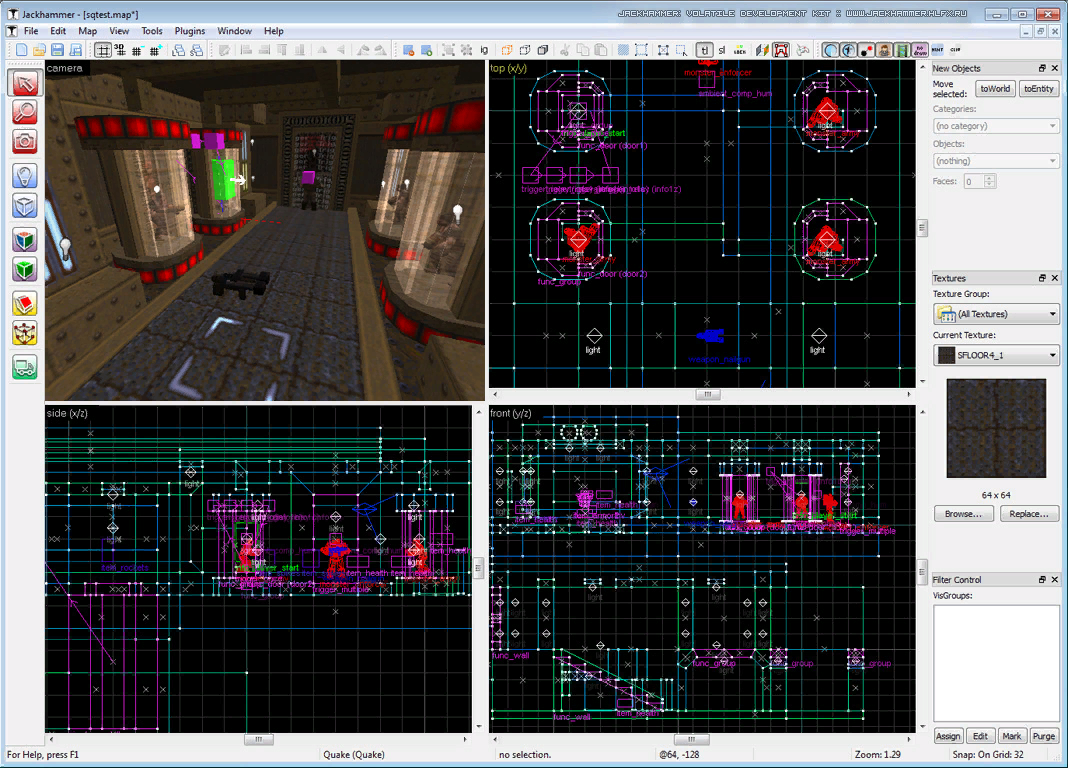The width and height of the screenshot is (1068, 768).
Task: Click the Browse... texture button
Action: (963, 514)
